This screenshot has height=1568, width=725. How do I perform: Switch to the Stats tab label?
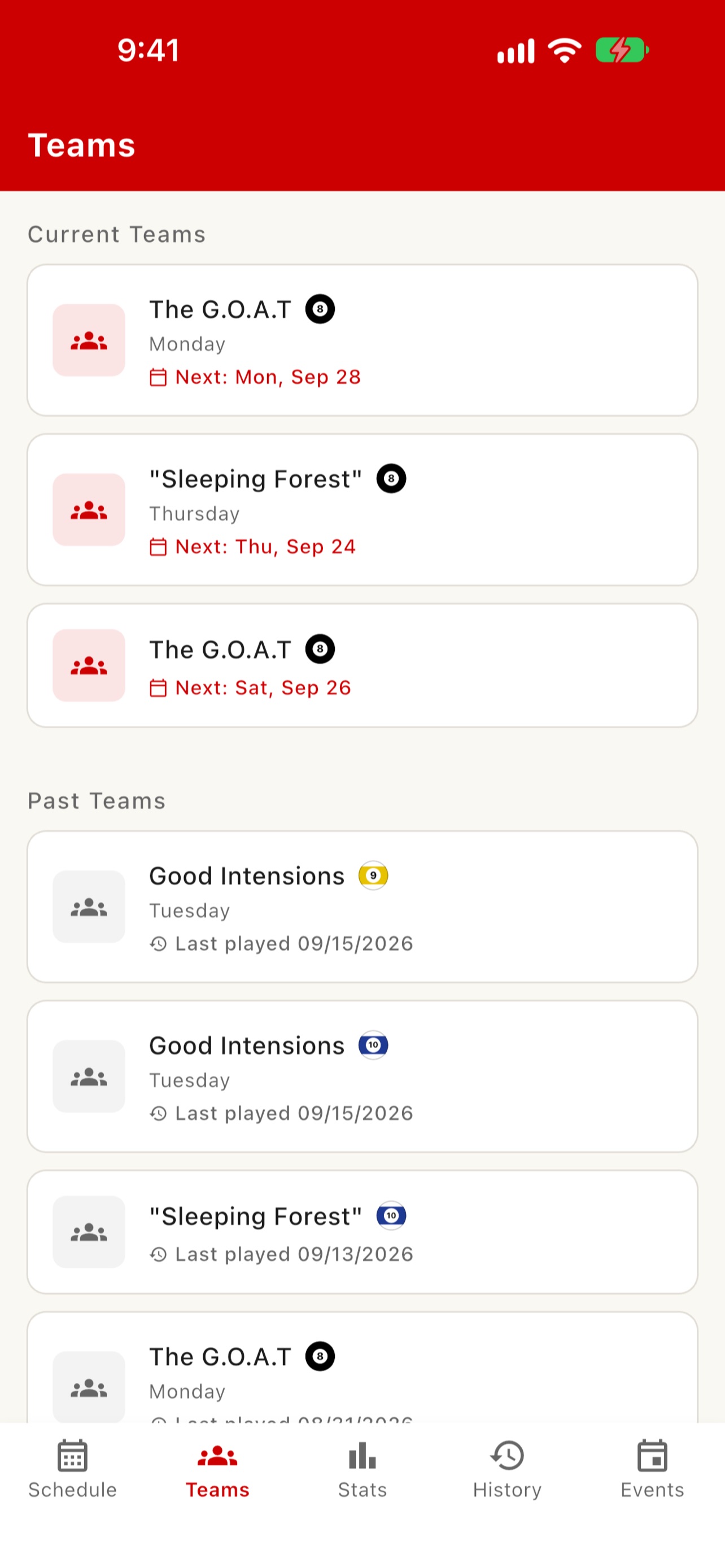[x=362, y=1490]
